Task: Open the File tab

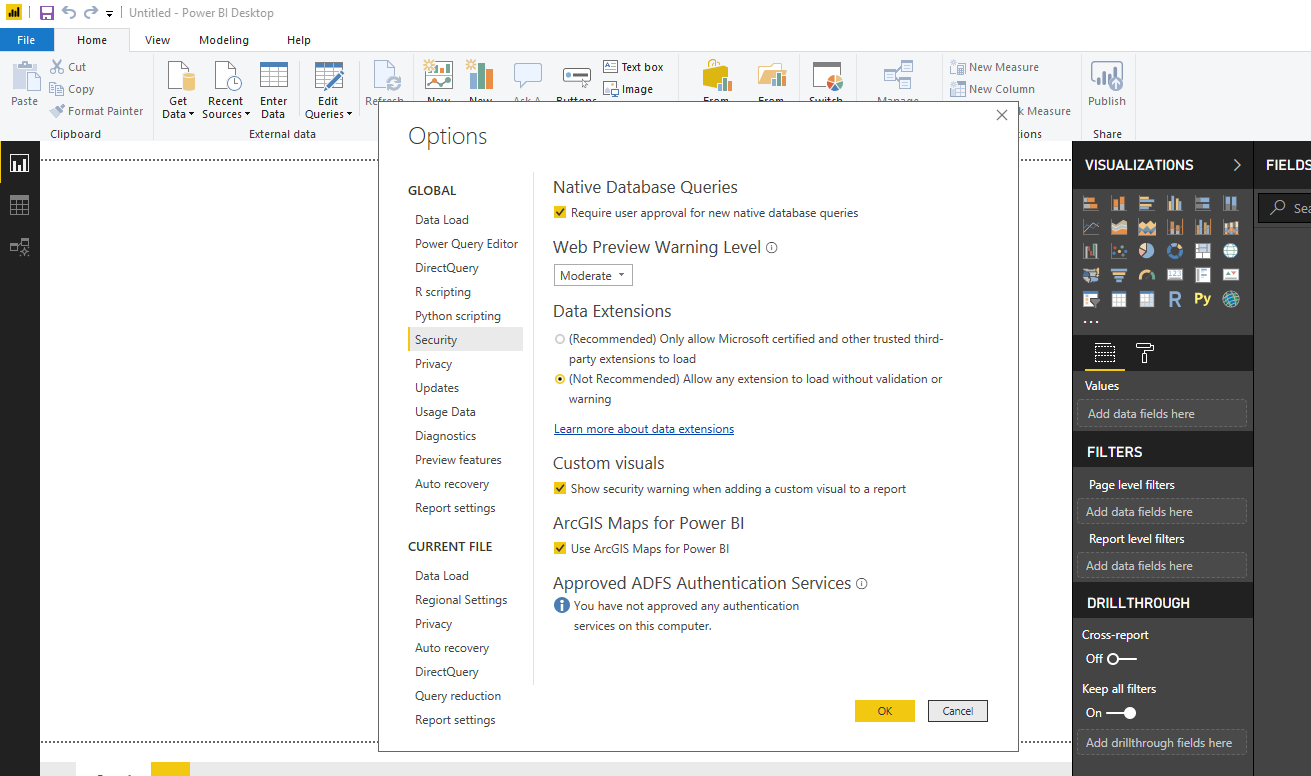Action: [x=26, y=40]
